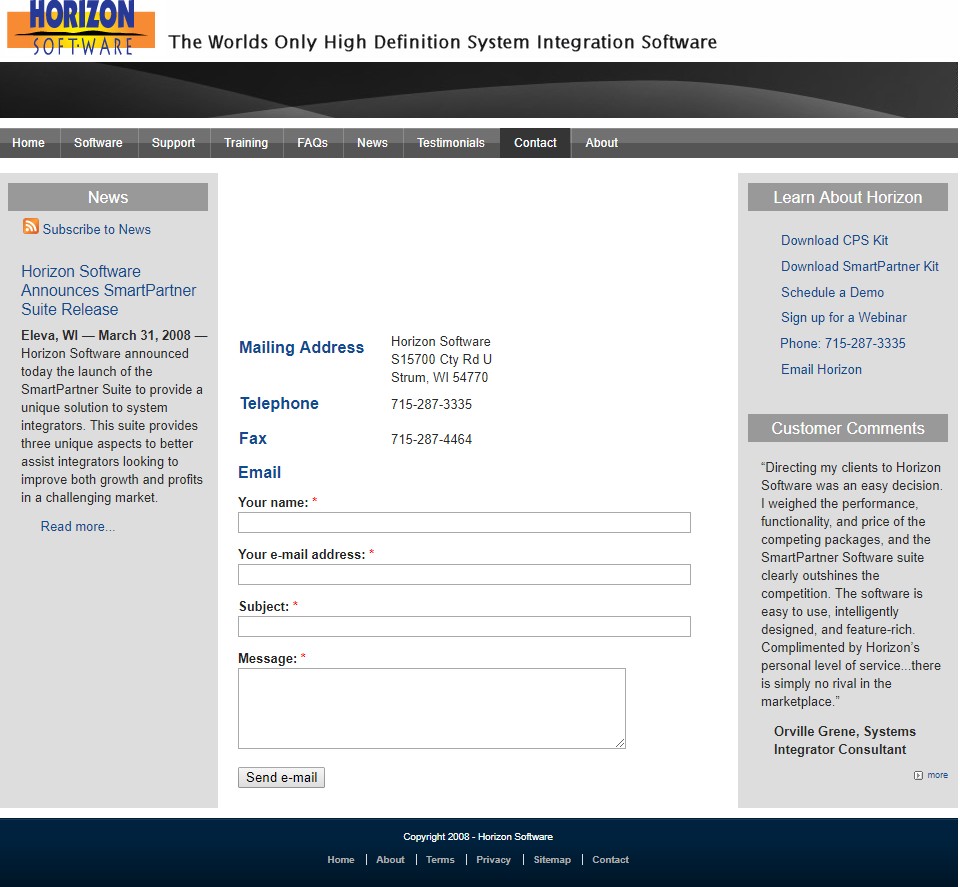Click the footer Contact link
The image size is (960, 887).
coord(610,860)
